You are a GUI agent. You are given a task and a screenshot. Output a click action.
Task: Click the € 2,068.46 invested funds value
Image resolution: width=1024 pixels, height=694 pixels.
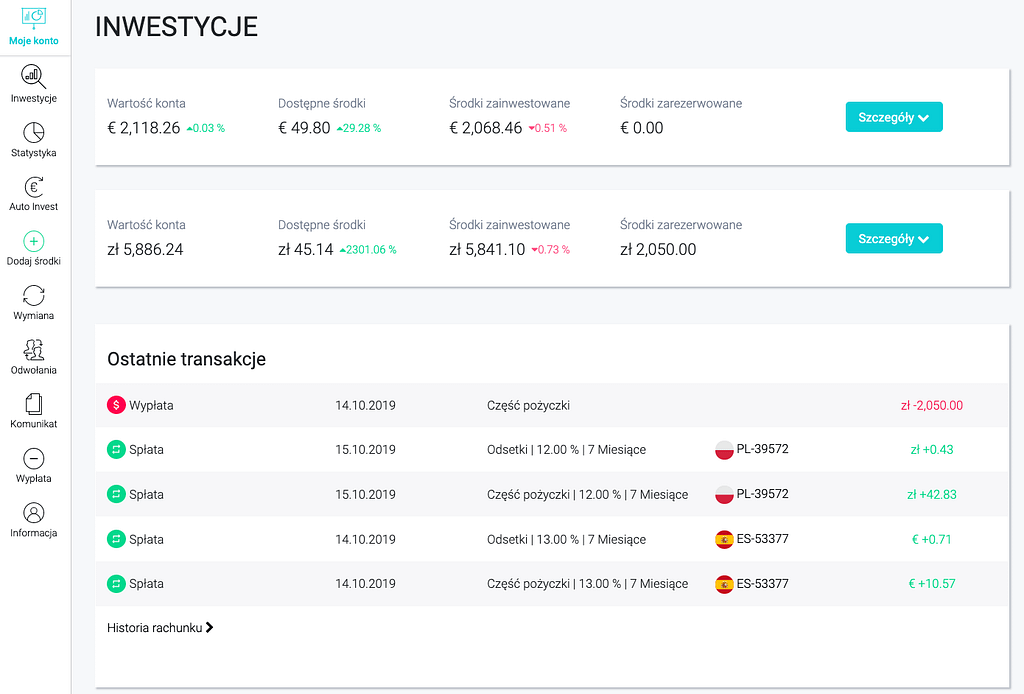[486, 128]
